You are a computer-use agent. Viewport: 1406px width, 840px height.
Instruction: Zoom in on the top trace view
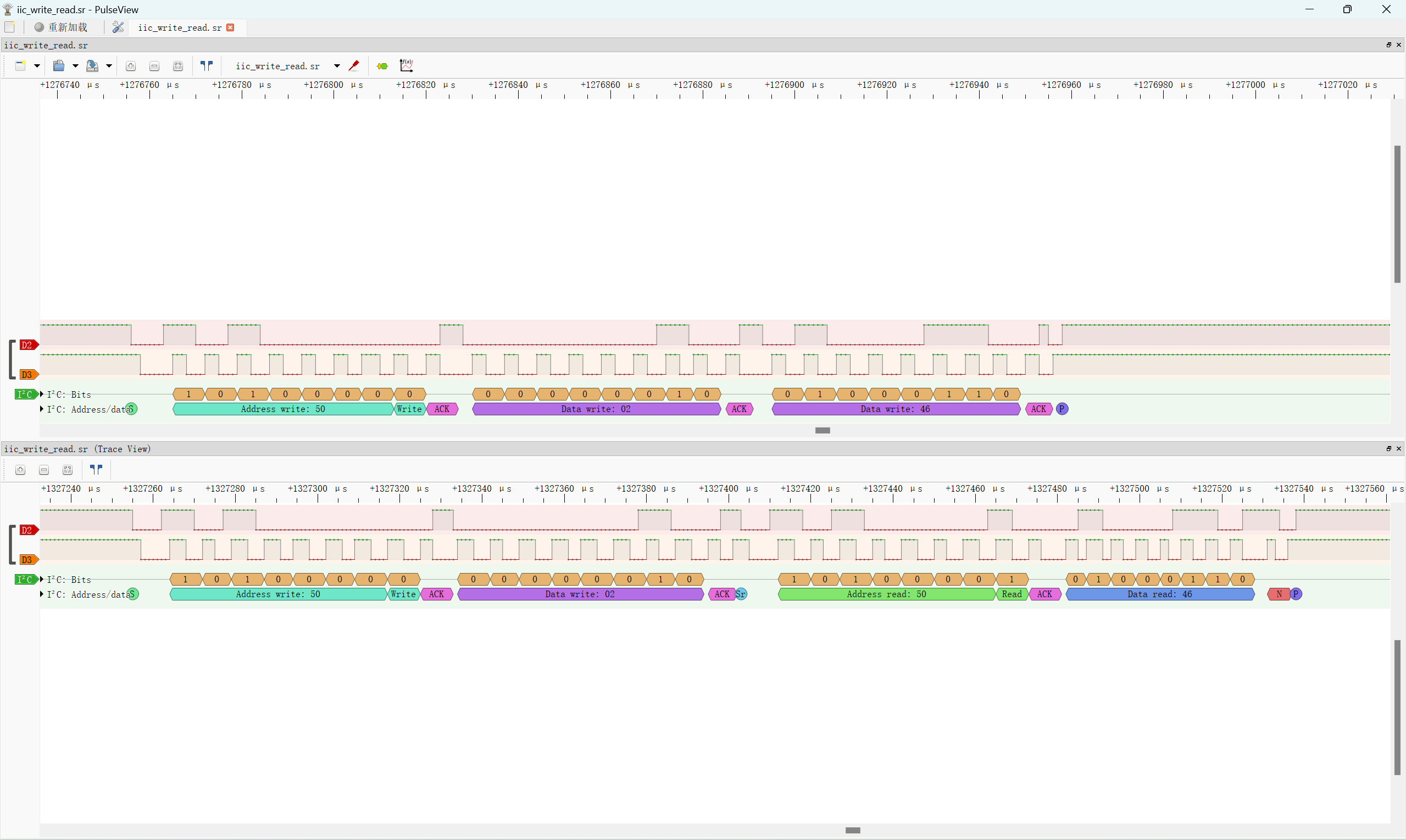[x=131, y=66]
